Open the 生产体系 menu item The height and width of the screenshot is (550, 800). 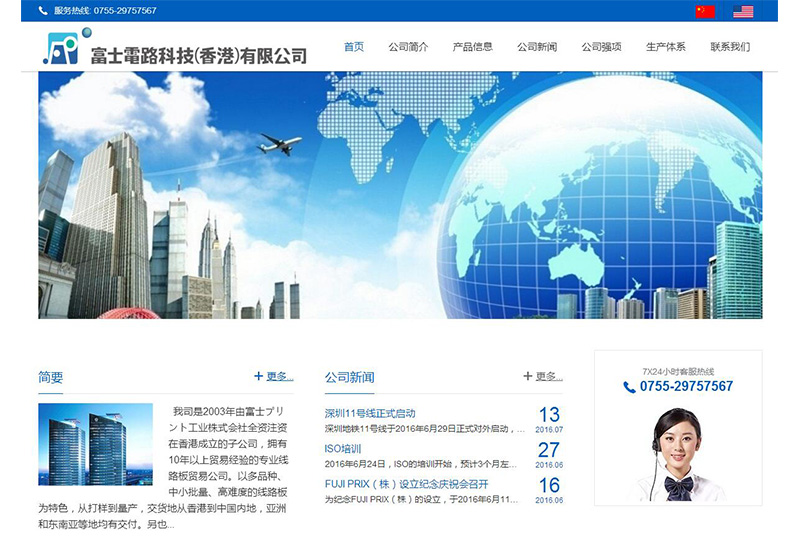tap(666, 47)
